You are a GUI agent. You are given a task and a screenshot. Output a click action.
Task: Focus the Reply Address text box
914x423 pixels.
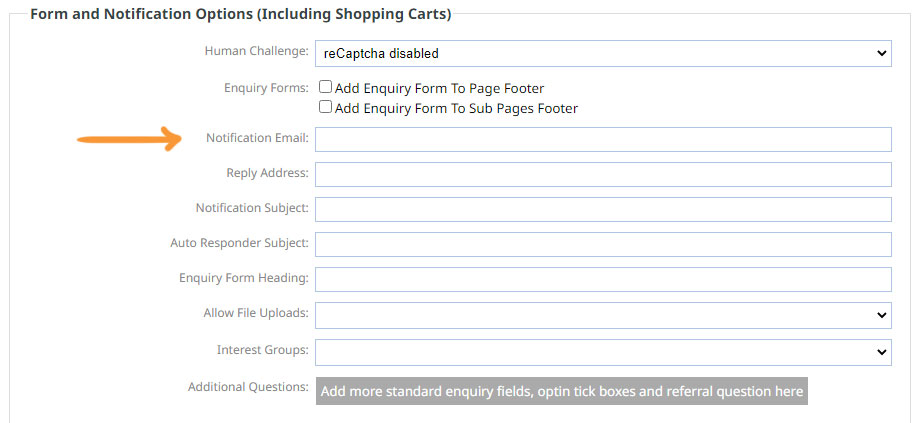pos(603,175)
